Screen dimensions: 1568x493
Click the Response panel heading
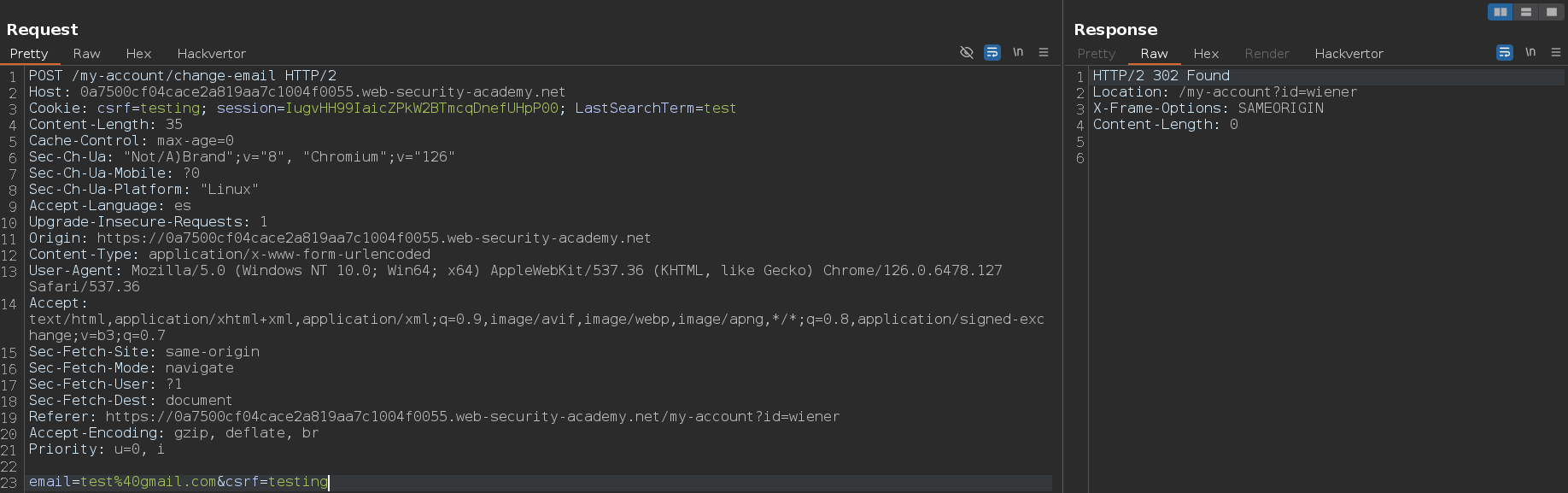click(x=1115, y=29)
